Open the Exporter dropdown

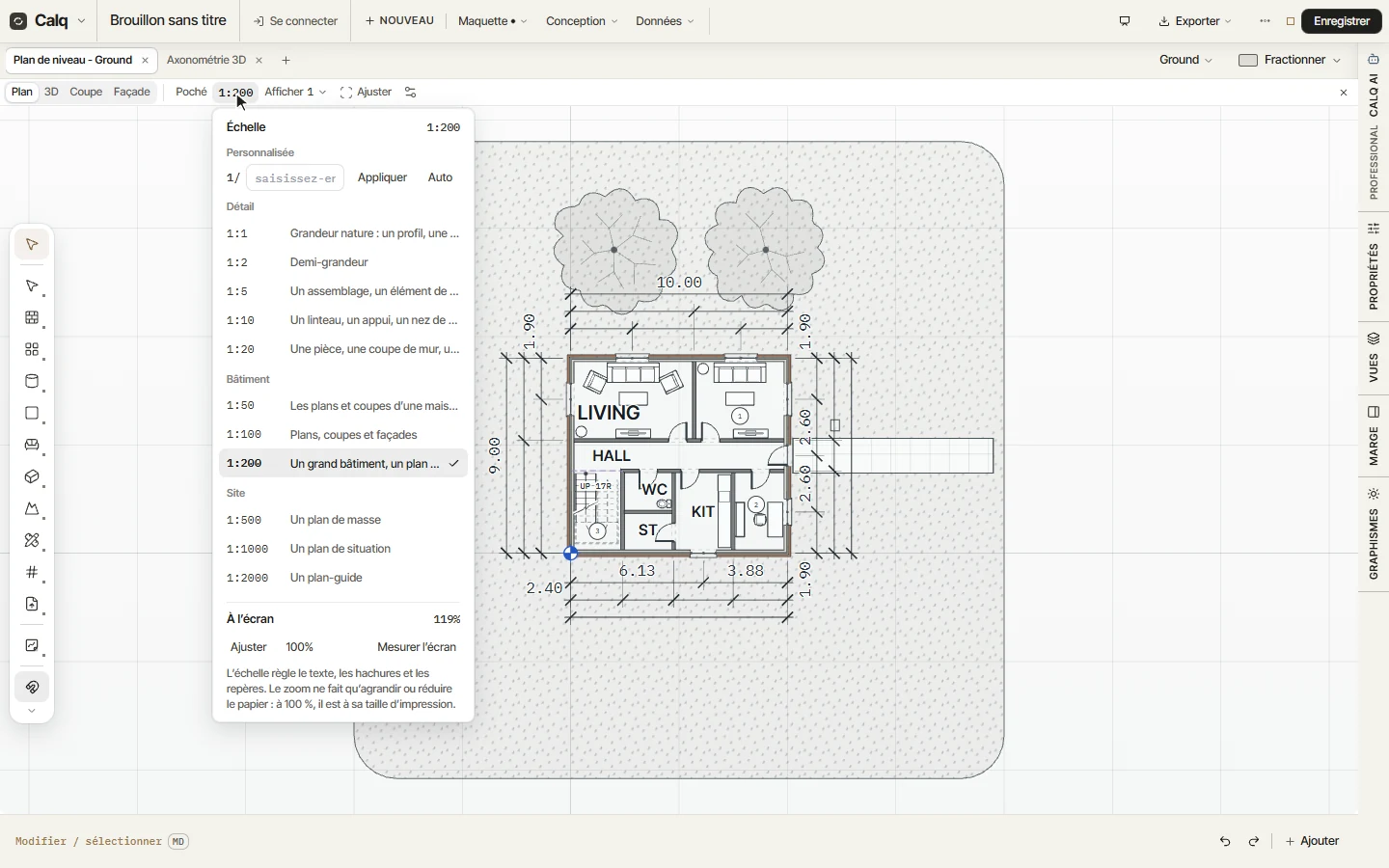click(1196, 21)
